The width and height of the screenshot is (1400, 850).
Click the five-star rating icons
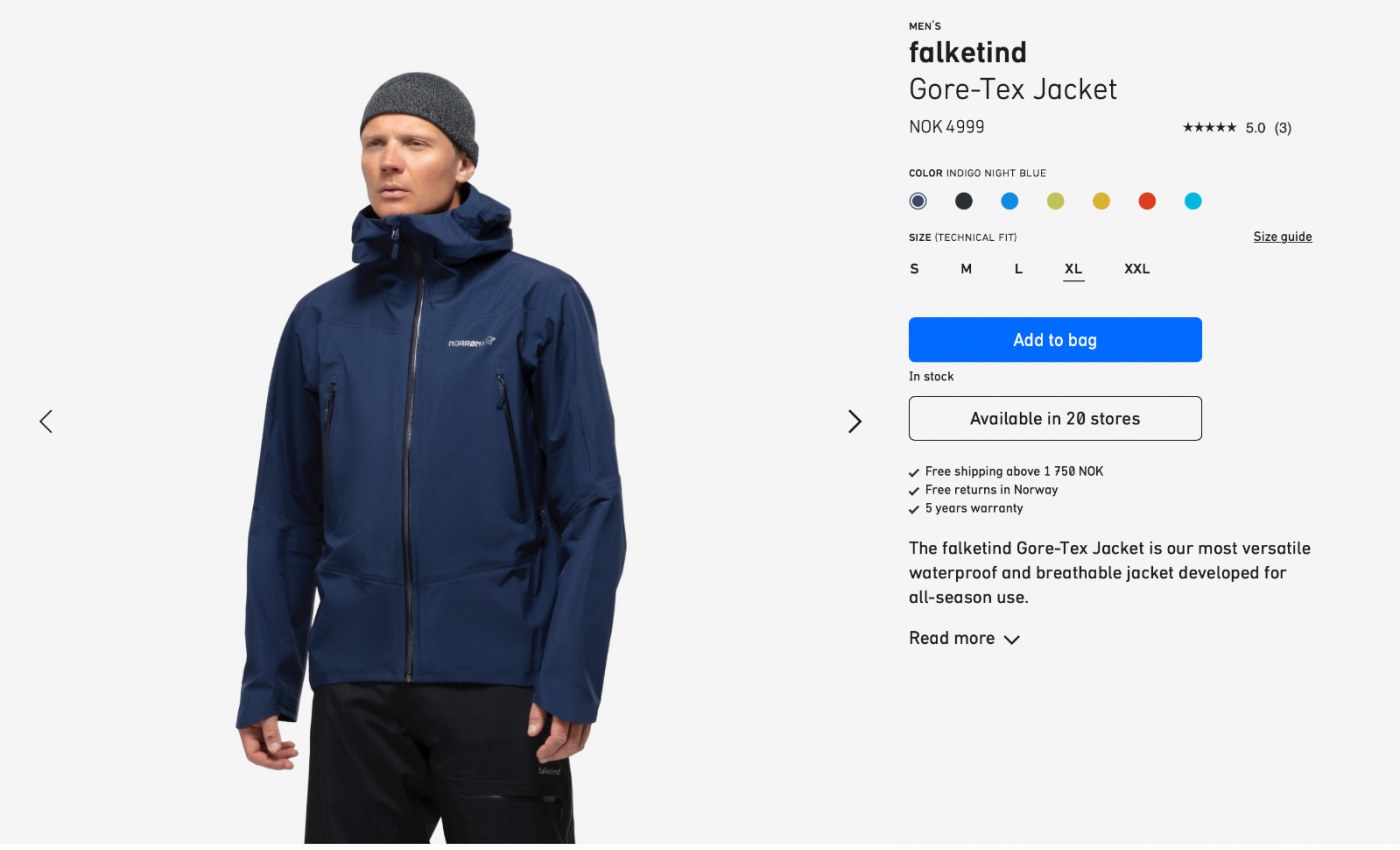point(1209,128)
